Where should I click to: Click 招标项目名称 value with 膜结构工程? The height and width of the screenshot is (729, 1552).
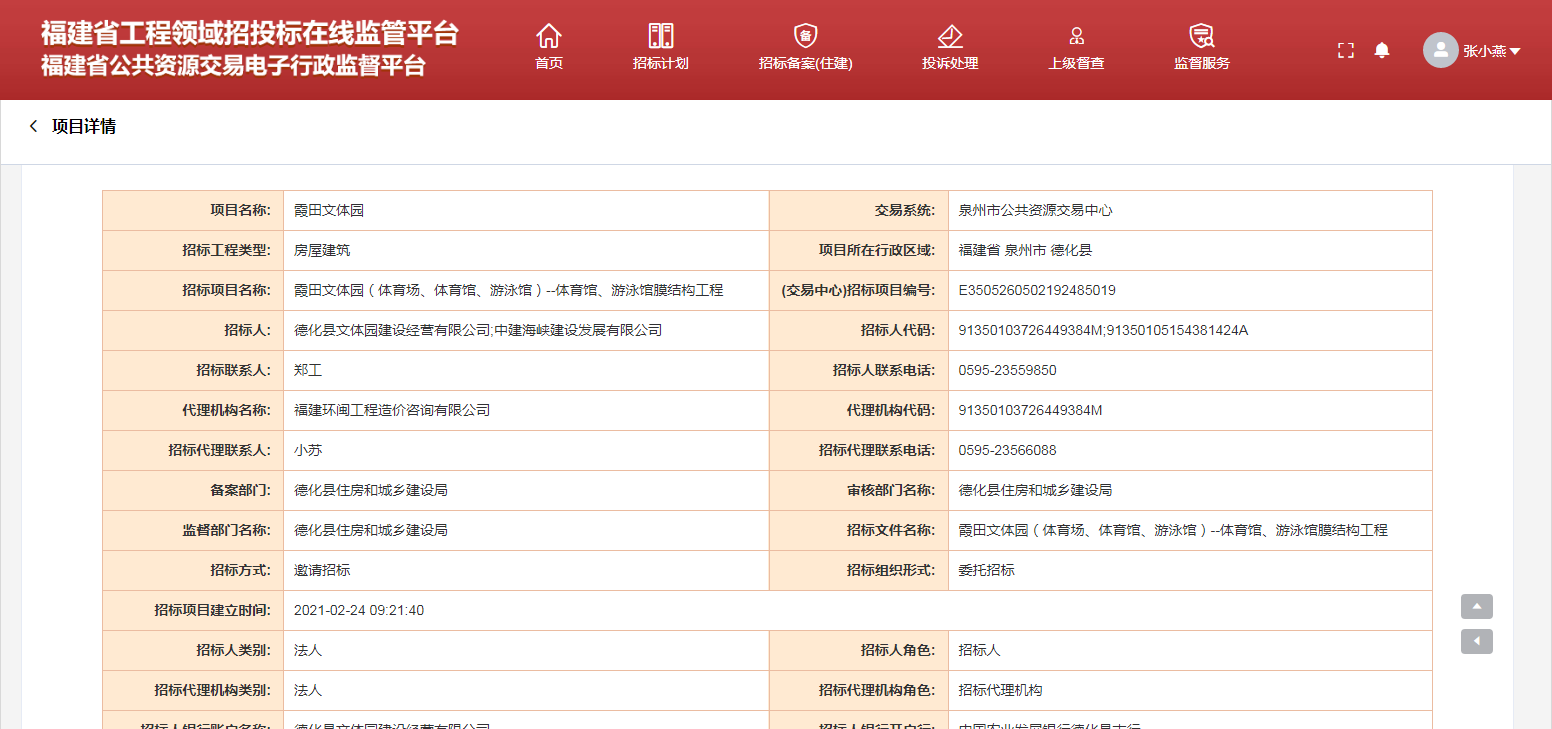pyautogui.click(x=508, y=290)
